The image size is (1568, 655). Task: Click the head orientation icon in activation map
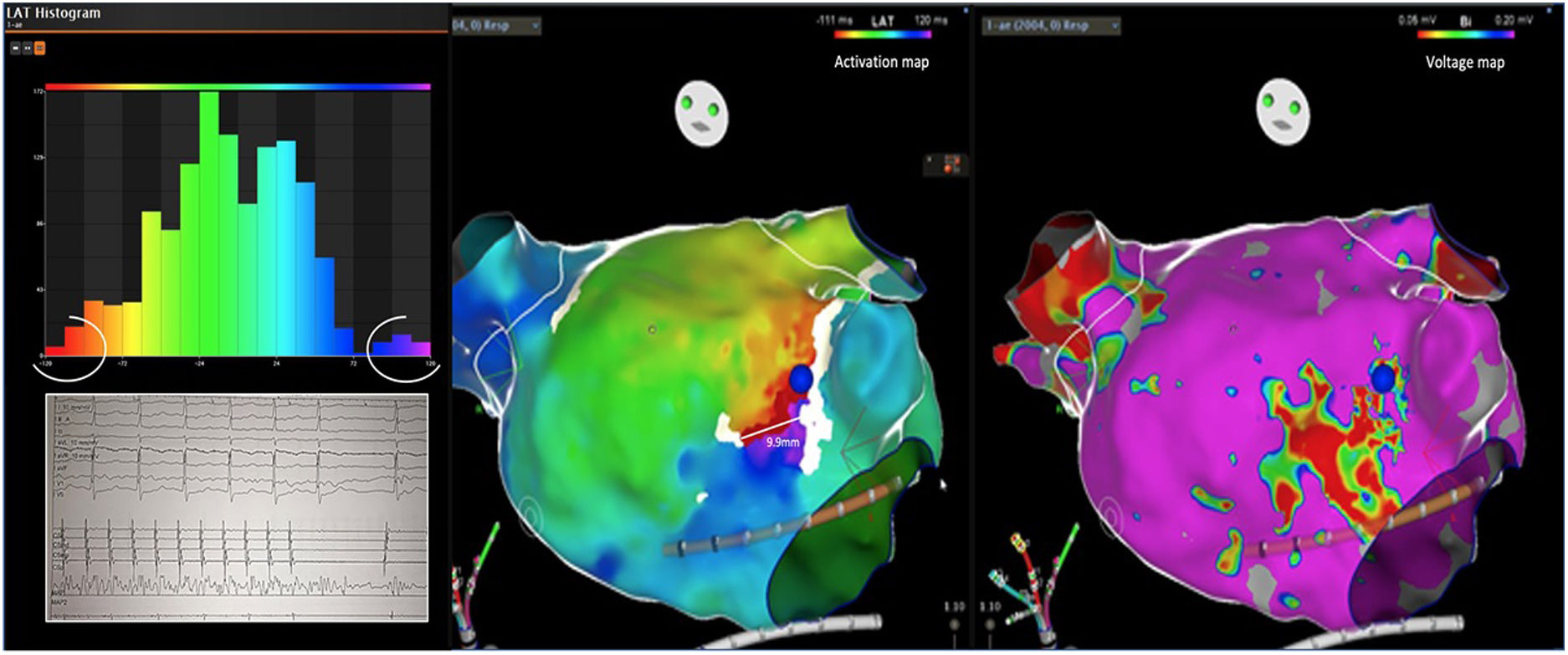click(x=702, y=114)
